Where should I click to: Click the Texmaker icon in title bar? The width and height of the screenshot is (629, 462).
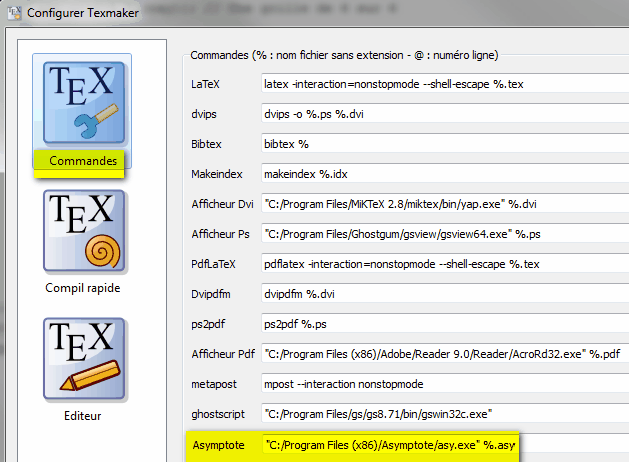click(14, 14)
